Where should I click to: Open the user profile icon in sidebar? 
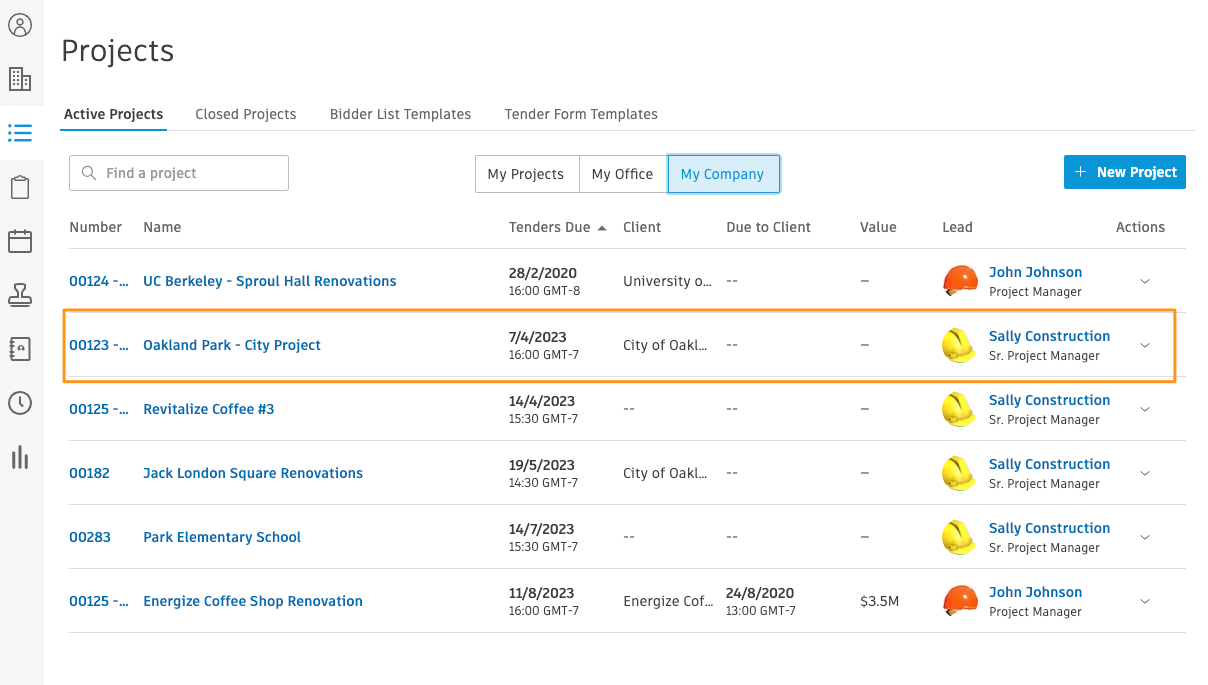coord(21,25)
